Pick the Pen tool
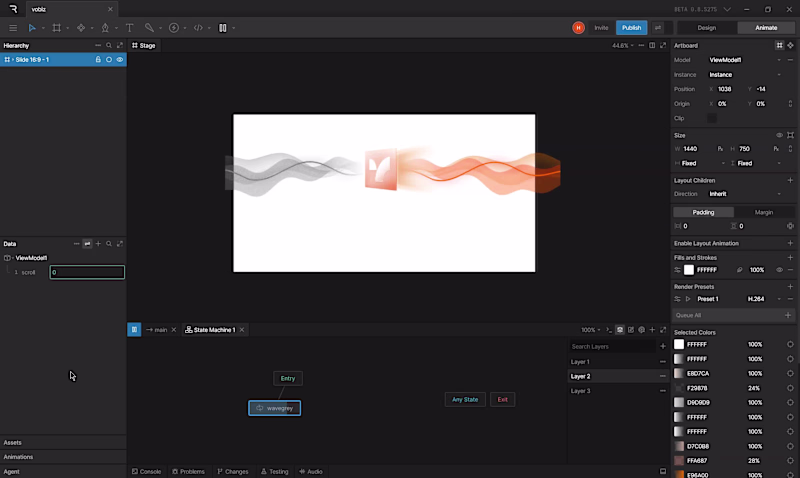800x478 pixels. click(105, 28)
